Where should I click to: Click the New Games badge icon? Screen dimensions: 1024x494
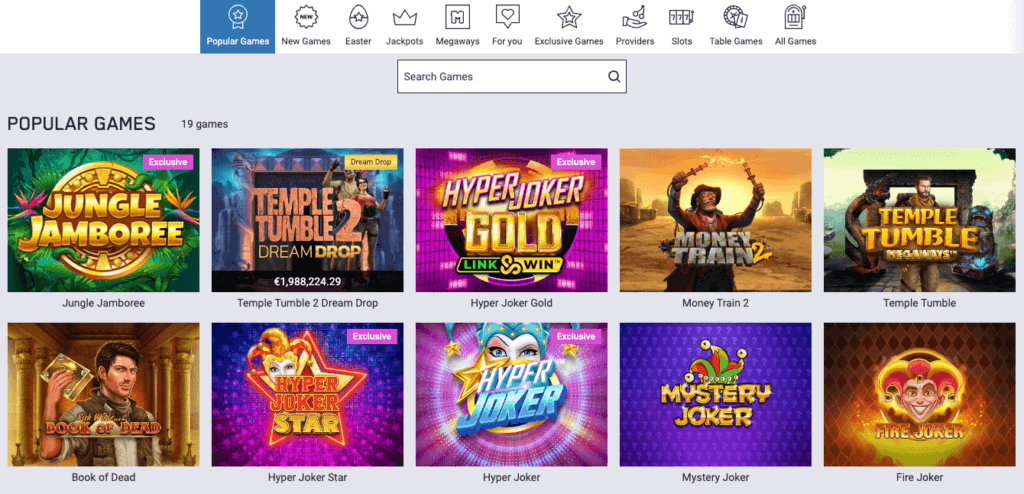click(306, 16)
